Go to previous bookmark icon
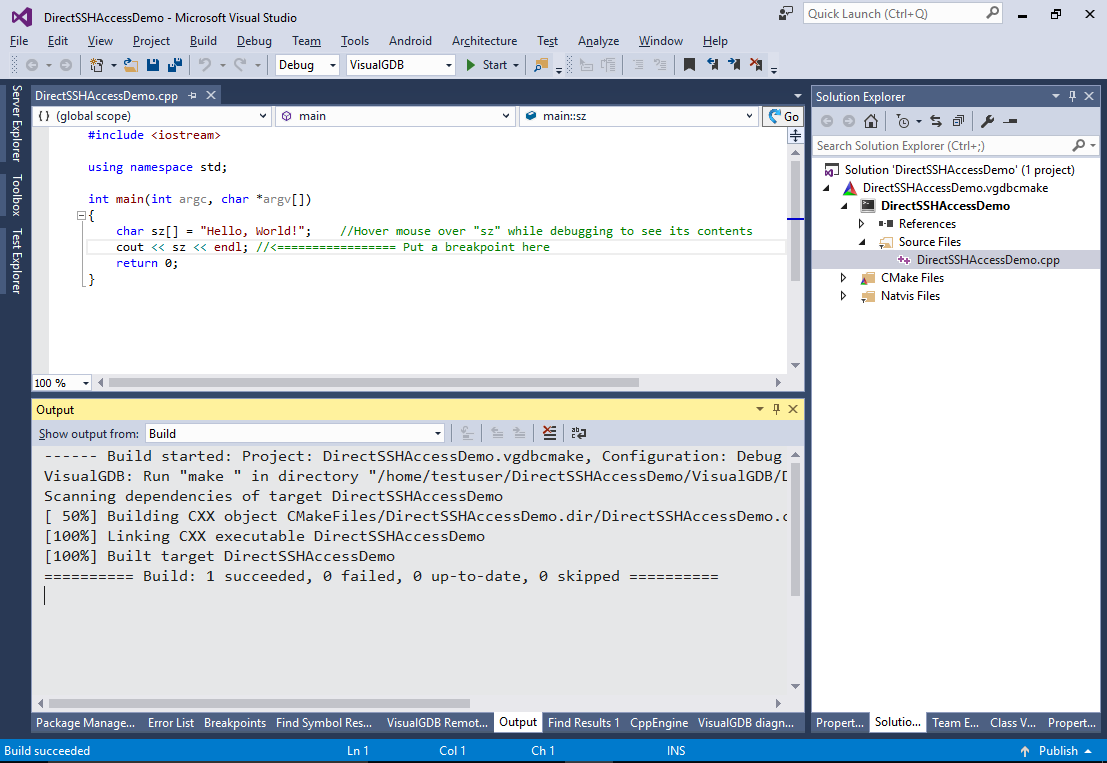Viewport: 1107px width, 763px height. click(712, 65)
